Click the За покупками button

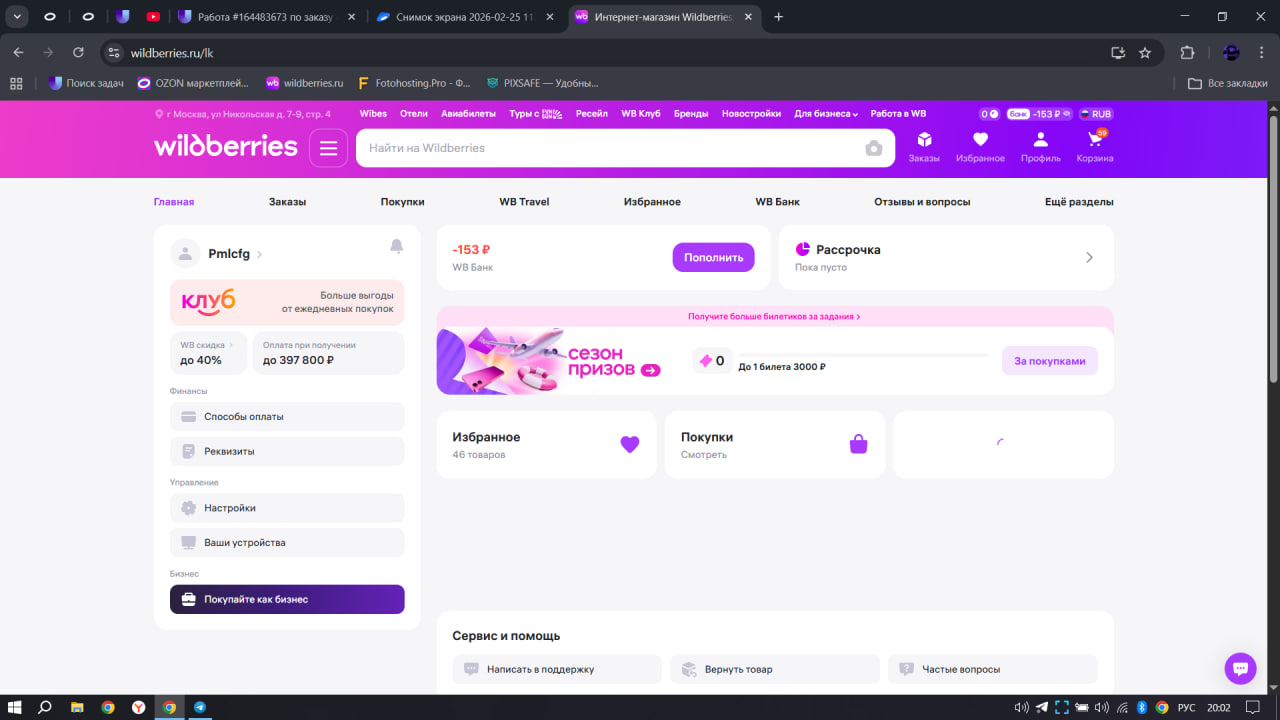pyautogui.click(x=1049, y=361)
